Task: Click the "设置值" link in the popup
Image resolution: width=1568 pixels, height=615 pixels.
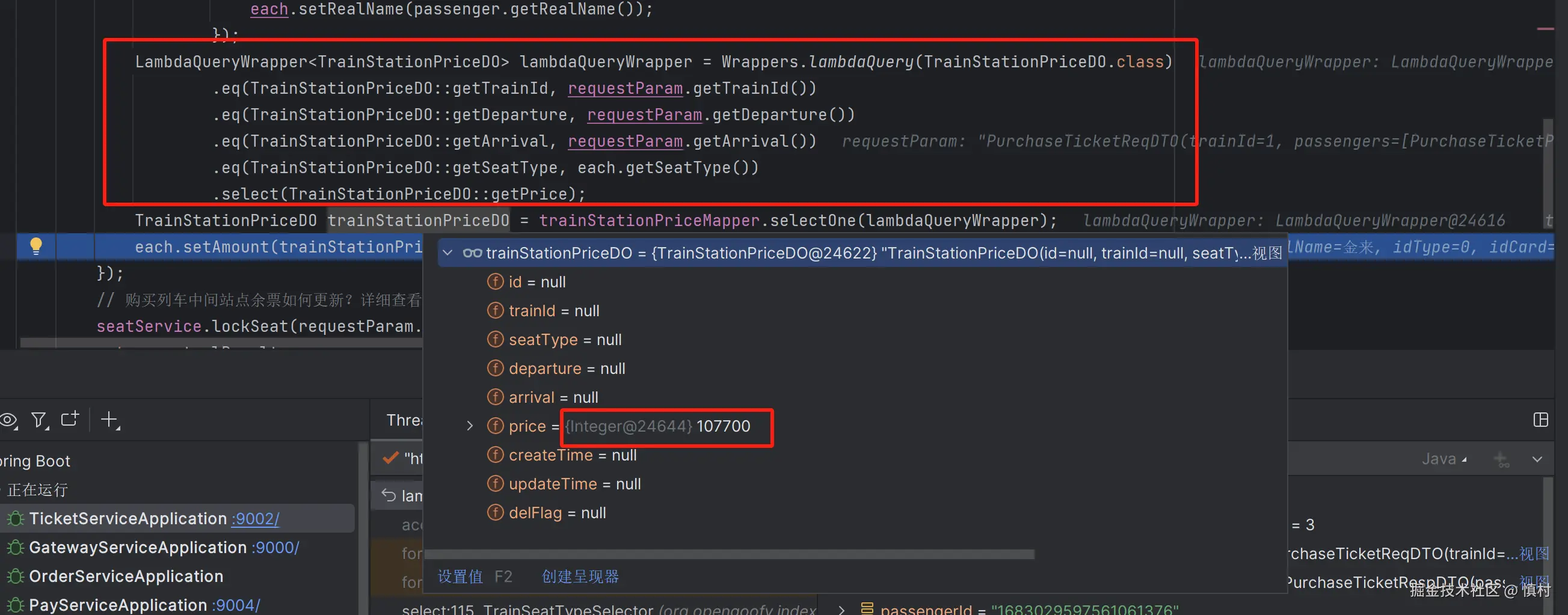Action: 460,577
